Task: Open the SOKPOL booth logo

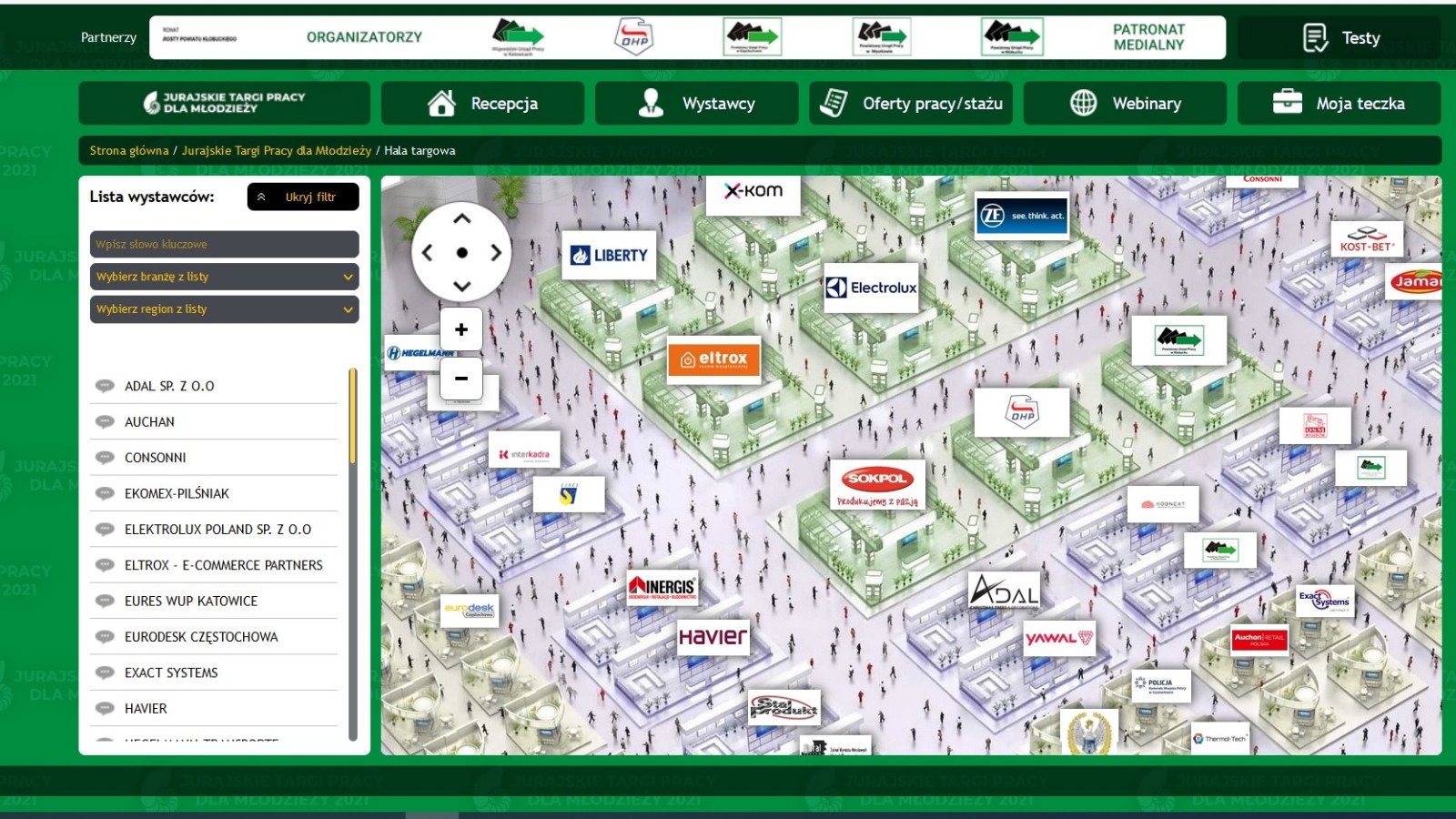Action: click(x=877, y=485)
